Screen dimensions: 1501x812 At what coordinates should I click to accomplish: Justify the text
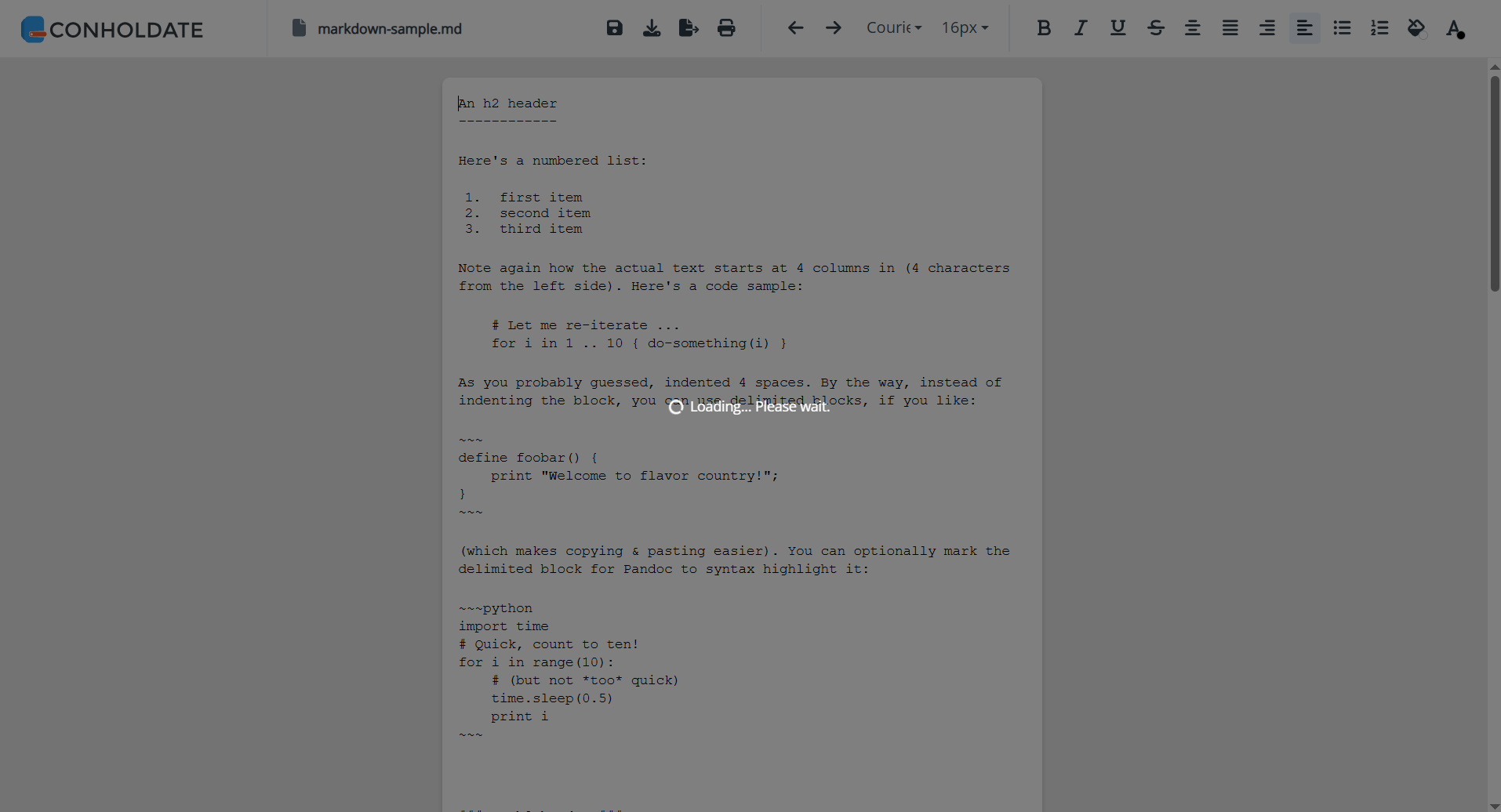pyautogui.click(x=1230, y=28)
